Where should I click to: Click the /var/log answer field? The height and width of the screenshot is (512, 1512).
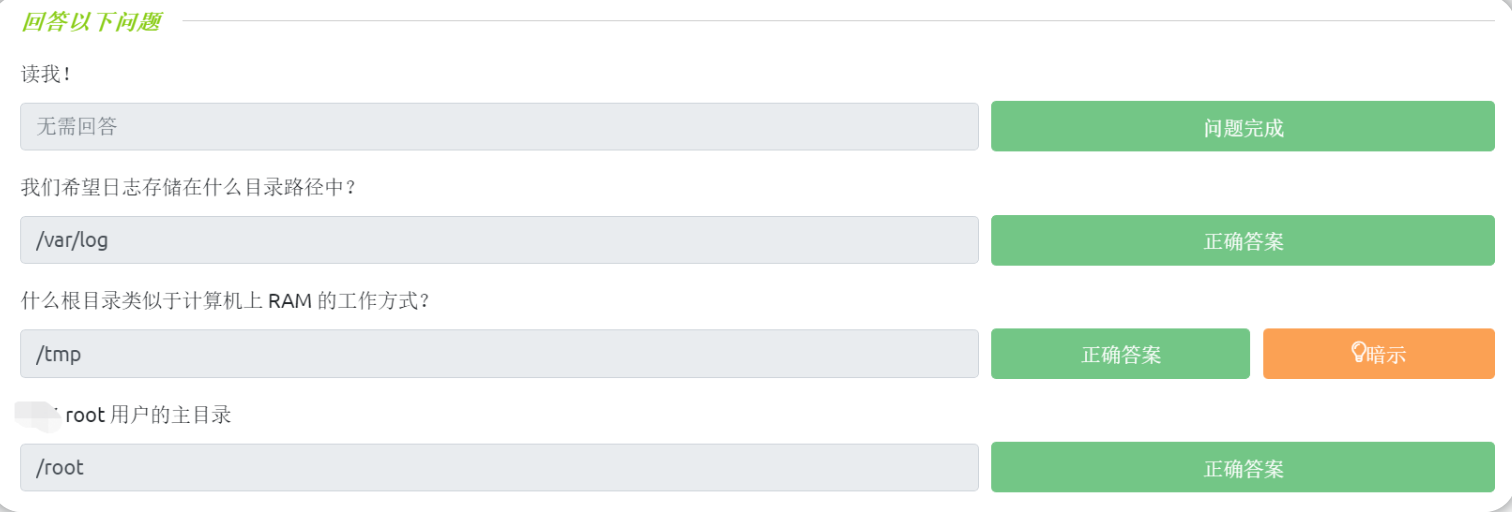(x=499, y=240)
